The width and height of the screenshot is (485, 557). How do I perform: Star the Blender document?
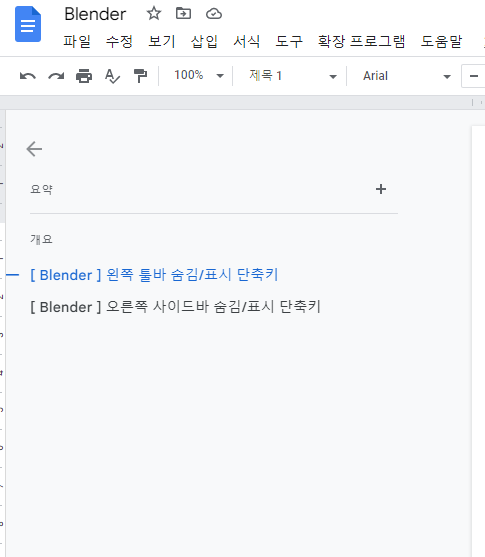coord(154,14)
